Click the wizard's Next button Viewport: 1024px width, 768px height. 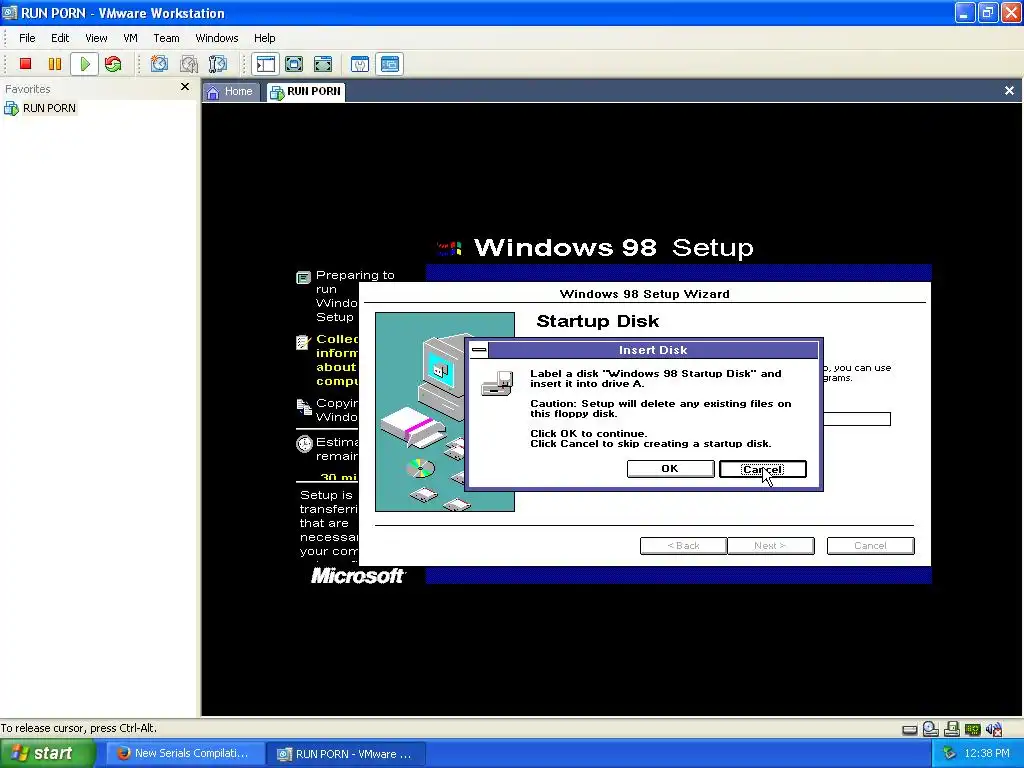771,545
